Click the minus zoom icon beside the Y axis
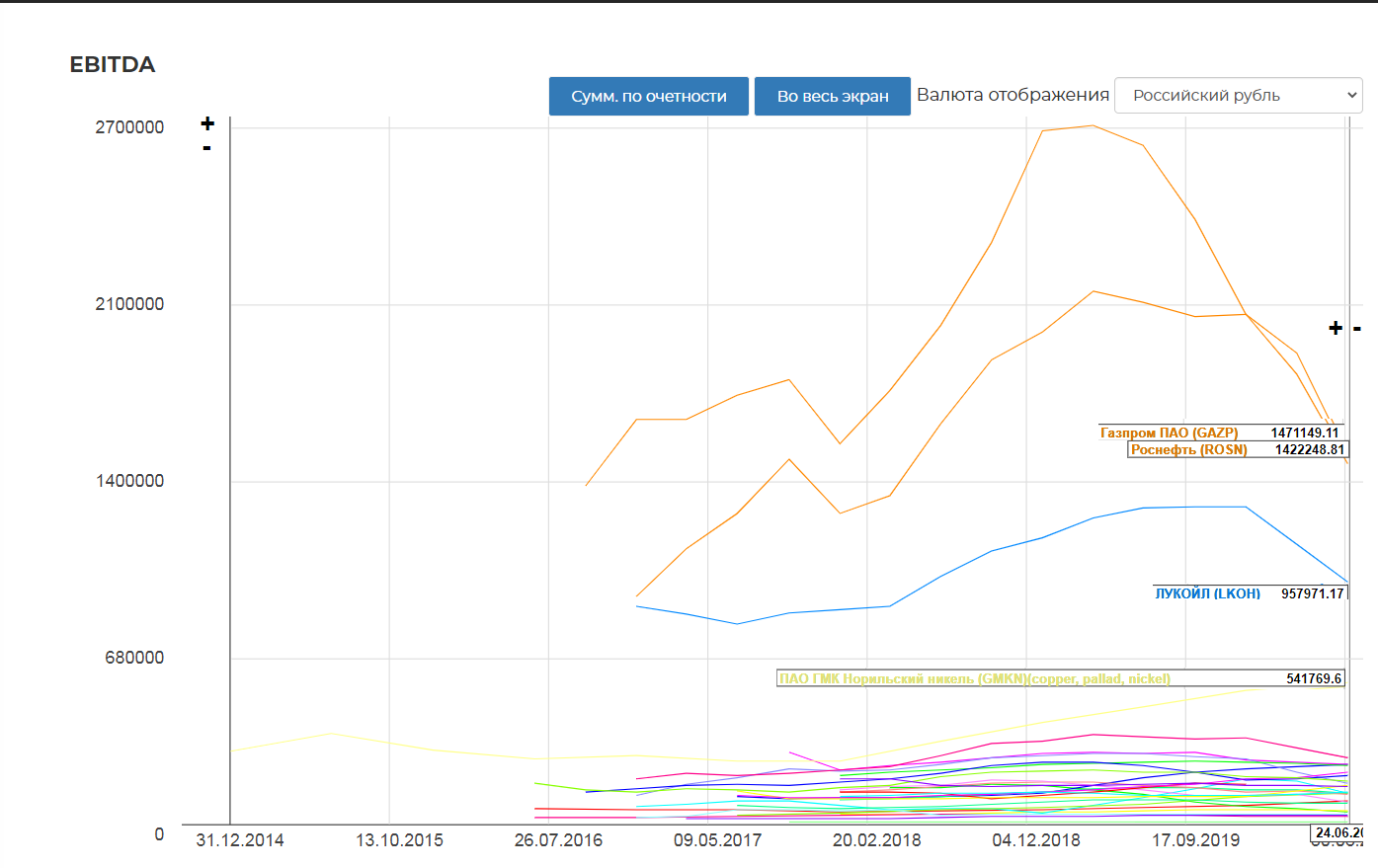This screenshot has height=868, width=1378. click(206, 148)
